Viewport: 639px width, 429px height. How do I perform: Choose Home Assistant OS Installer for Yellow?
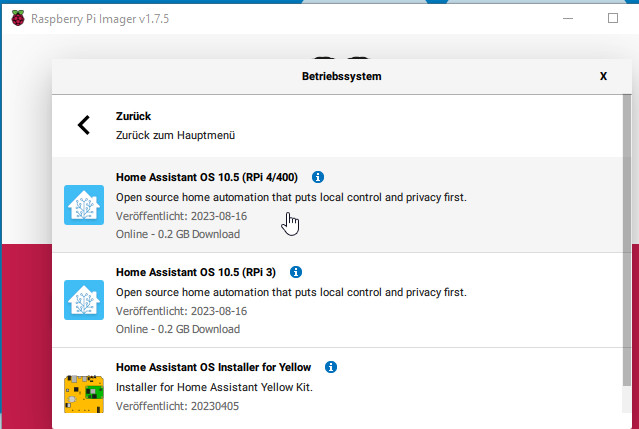(x=213, y=367)
